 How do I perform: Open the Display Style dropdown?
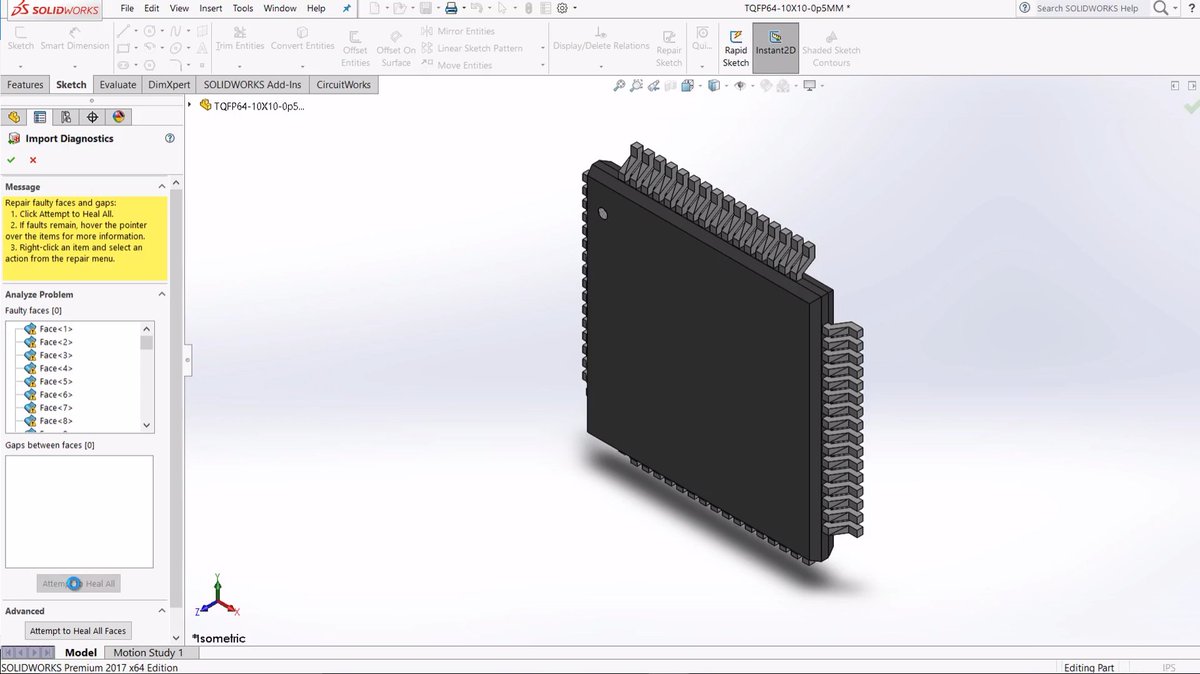(x=726, y=86)
